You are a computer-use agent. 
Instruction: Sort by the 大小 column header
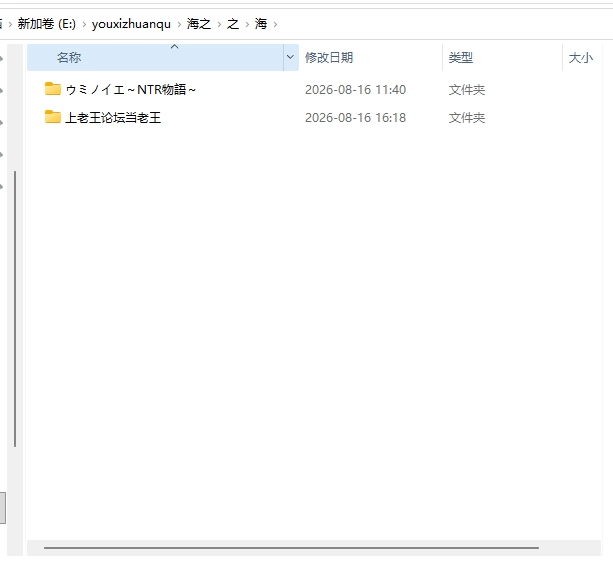pyautogui.click(x=581, y=57)
